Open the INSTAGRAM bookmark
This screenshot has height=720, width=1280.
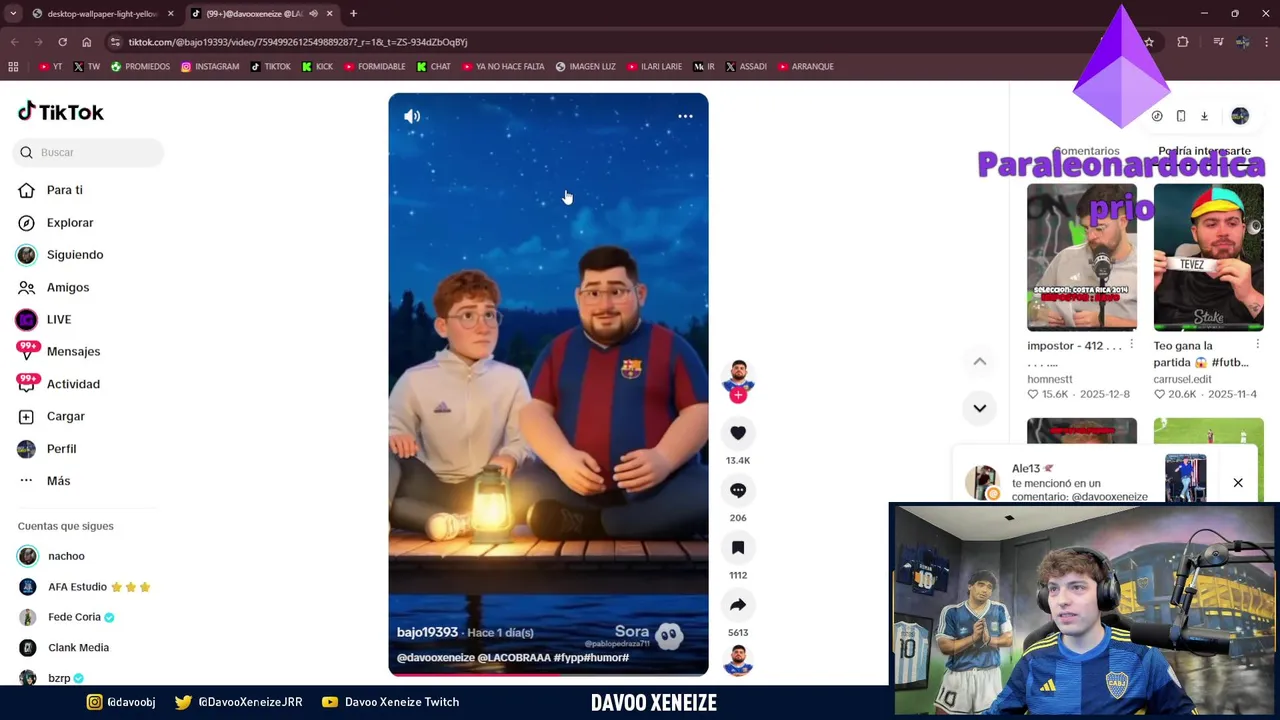pyautogui.click(x=210, y=67)
